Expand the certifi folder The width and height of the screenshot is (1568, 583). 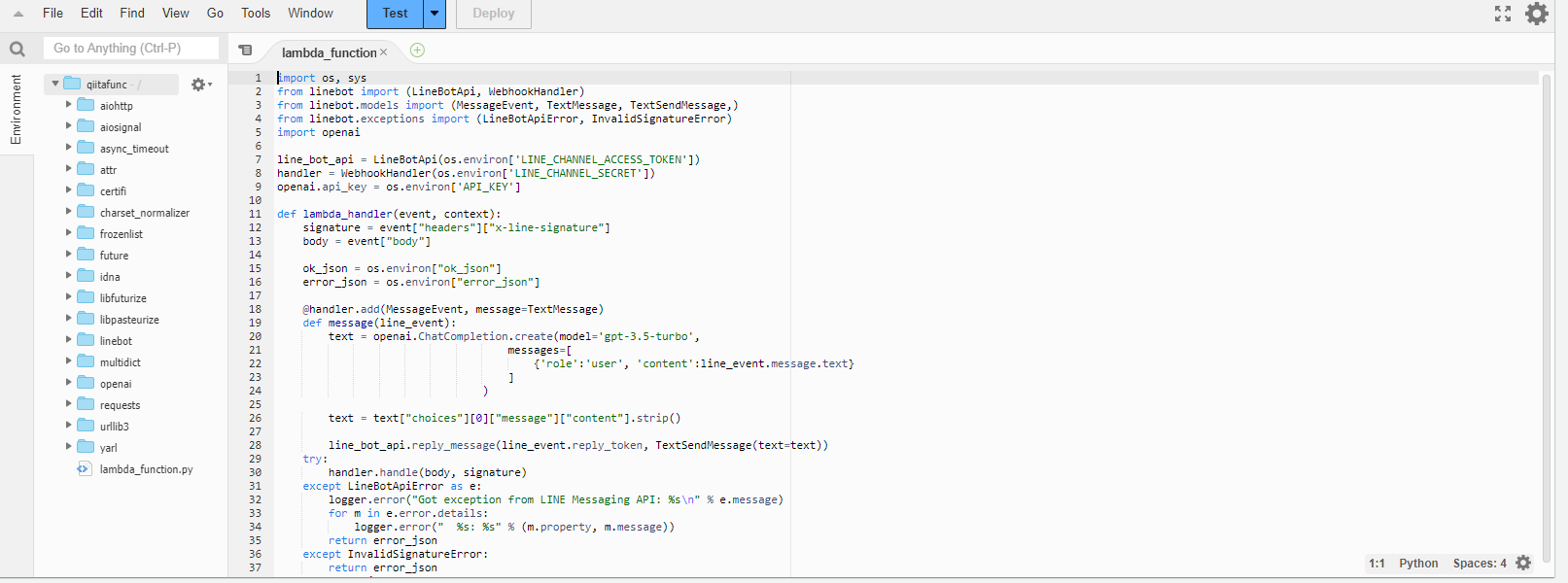click(68, 190)
